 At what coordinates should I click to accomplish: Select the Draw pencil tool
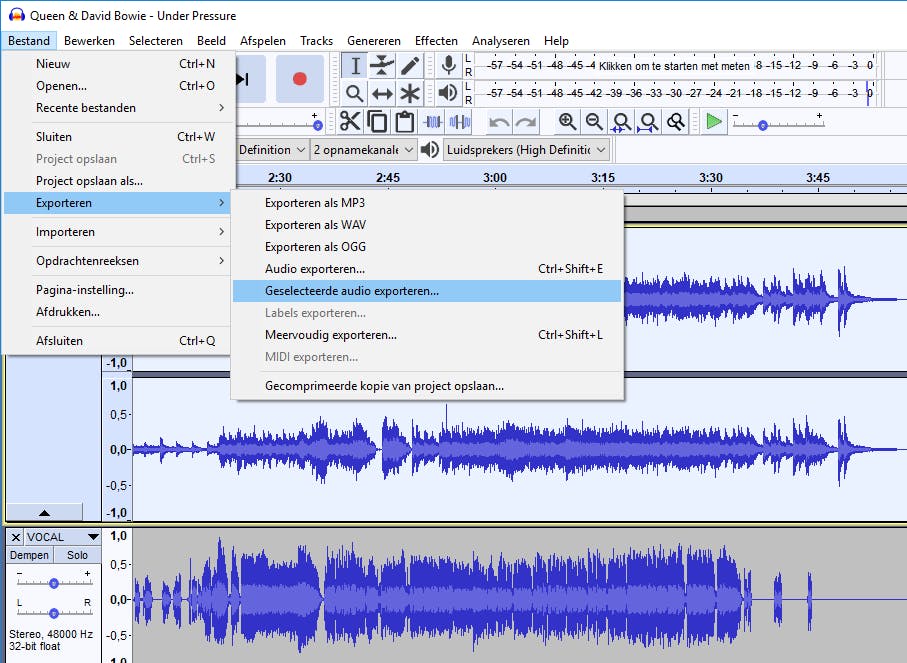coord(410,66)
